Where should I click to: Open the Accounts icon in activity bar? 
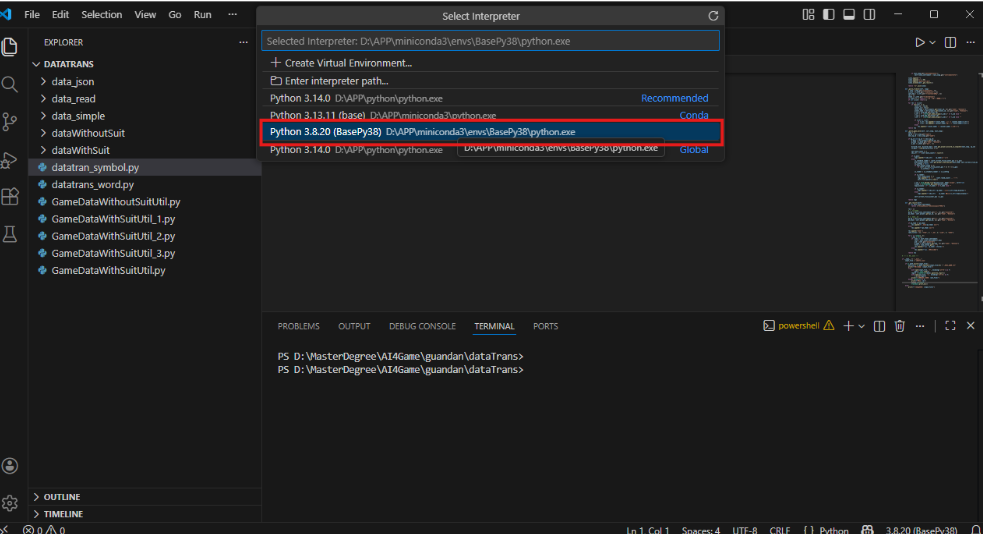coord(9,466)
